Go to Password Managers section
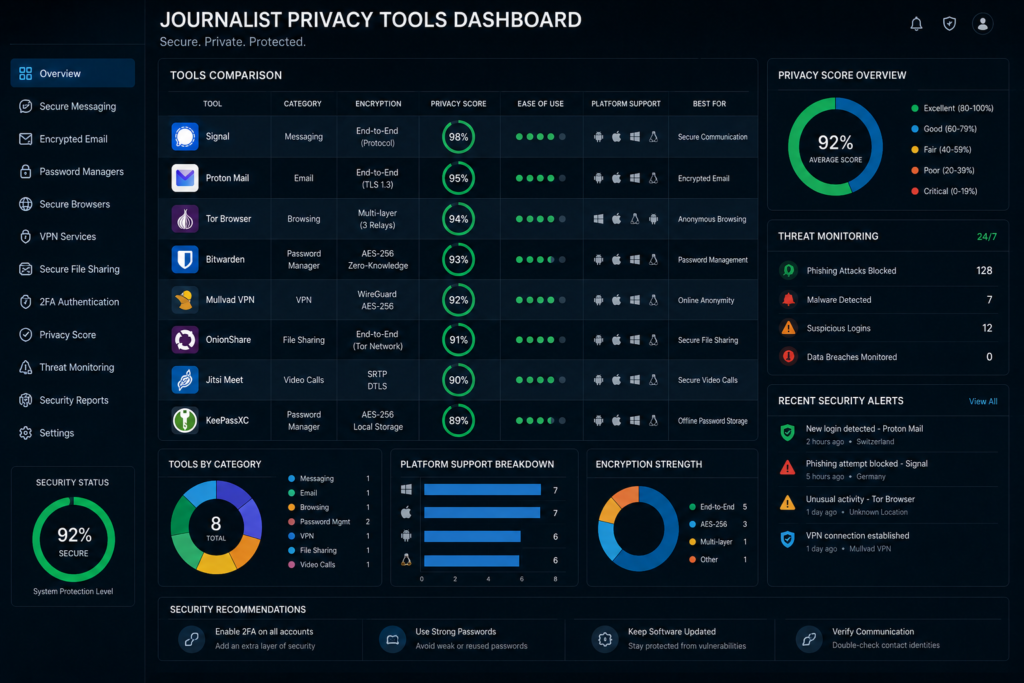The width and height of the screenshot is (1024, 683). (x=72, y=171)
